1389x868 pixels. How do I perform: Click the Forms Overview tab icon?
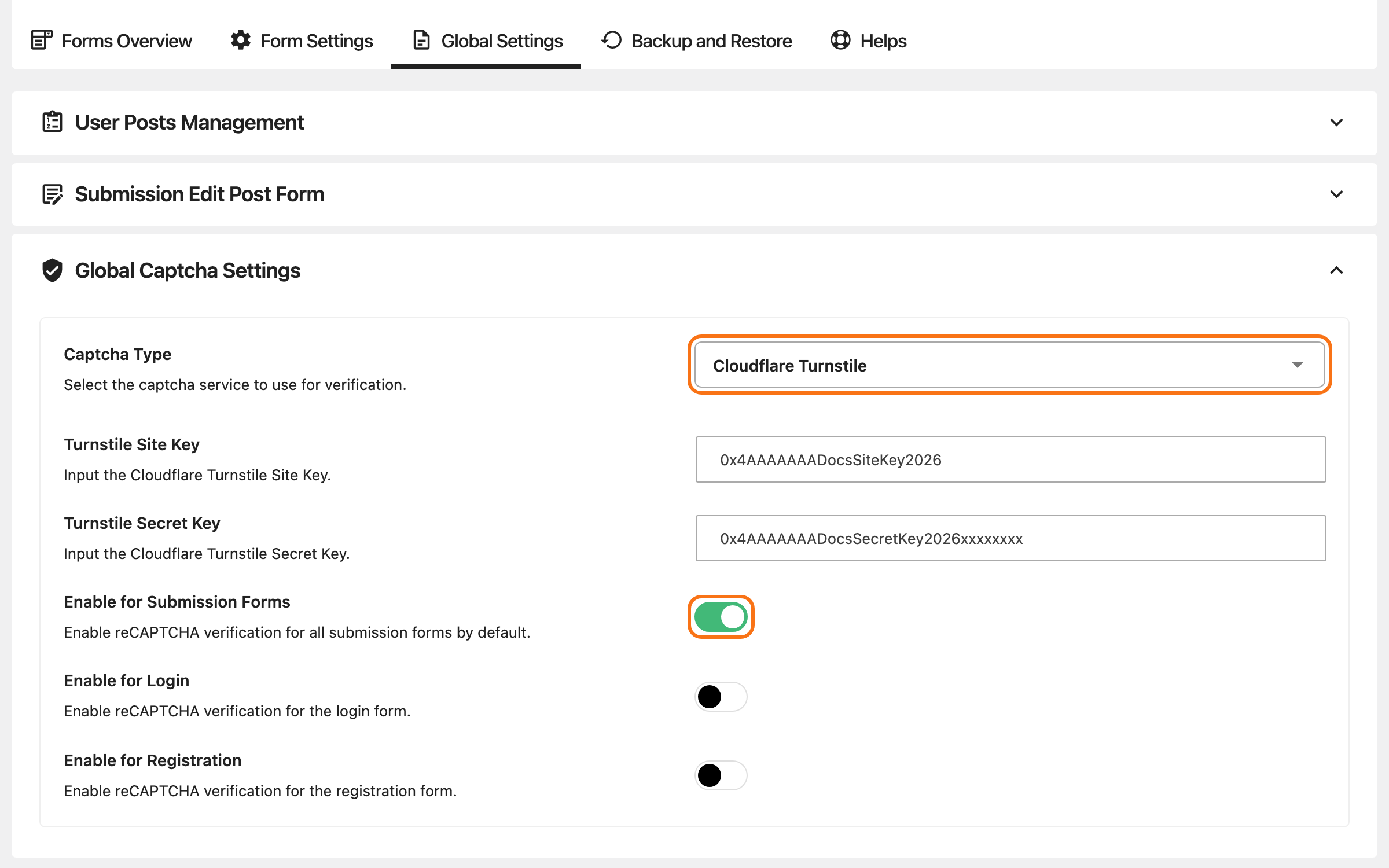pyautogui.click(x=42, y=41)
